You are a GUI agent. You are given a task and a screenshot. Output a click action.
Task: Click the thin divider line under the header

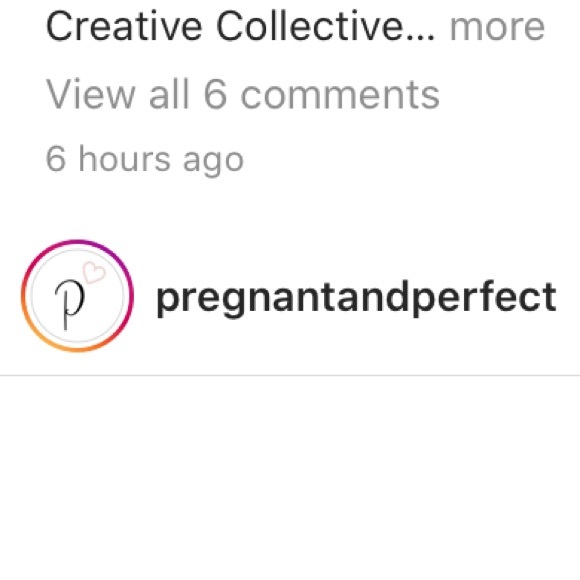pos(290,375)
